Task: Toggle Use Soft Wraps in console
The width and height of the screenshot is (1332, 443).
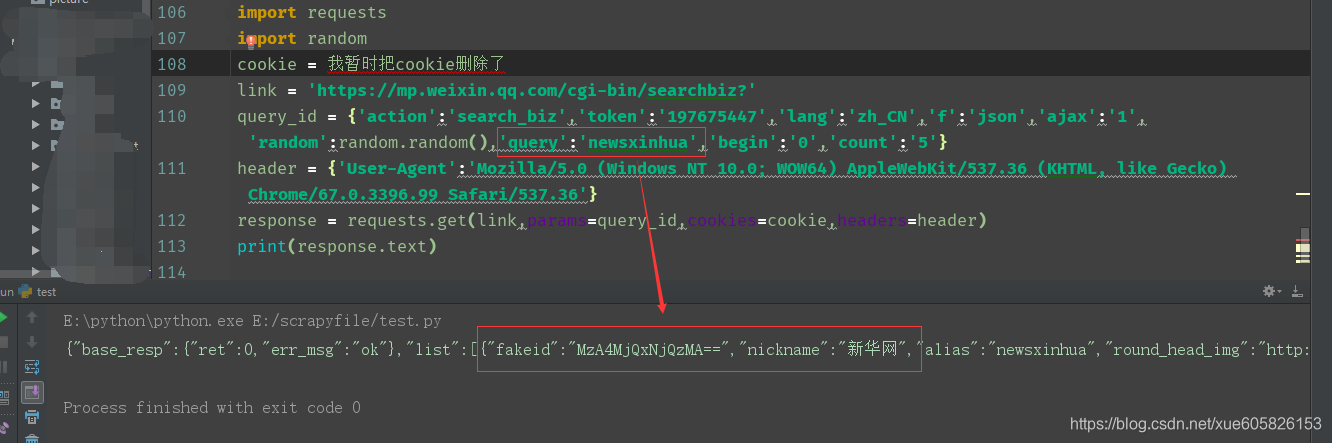Action: coord(32,368)
